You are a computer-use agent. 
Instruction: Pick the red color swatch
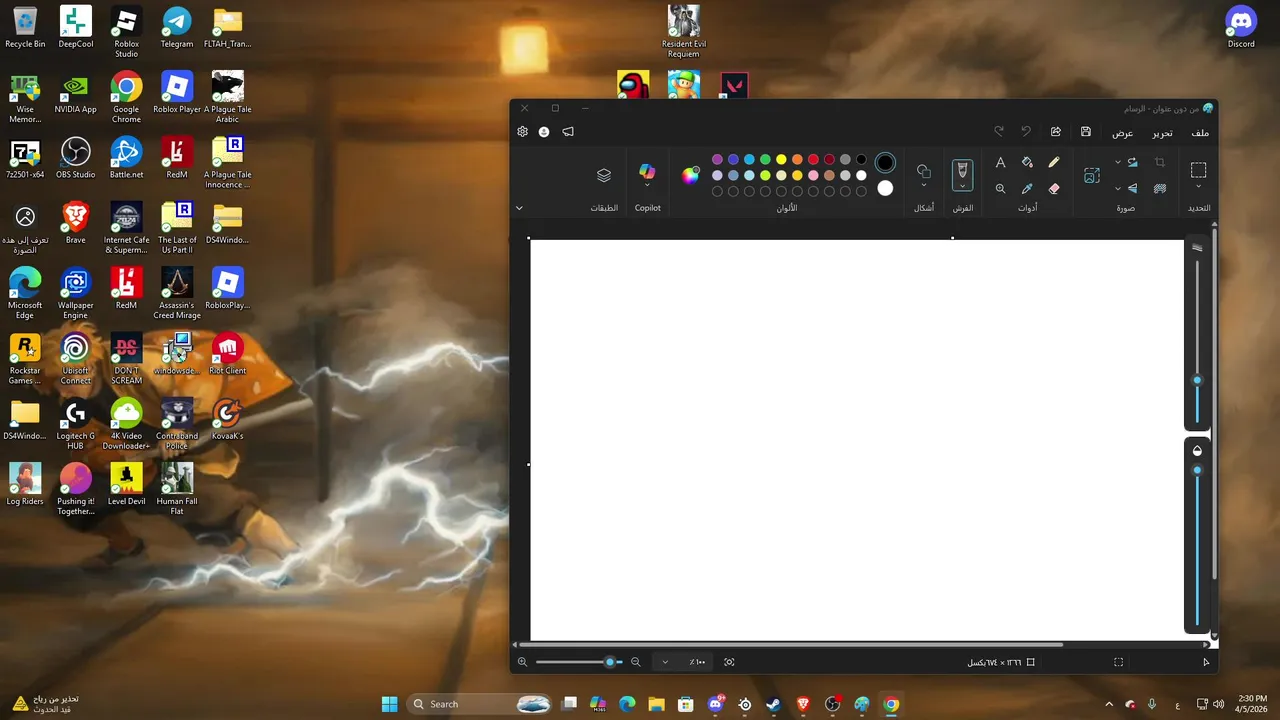(x=813, y=159)
